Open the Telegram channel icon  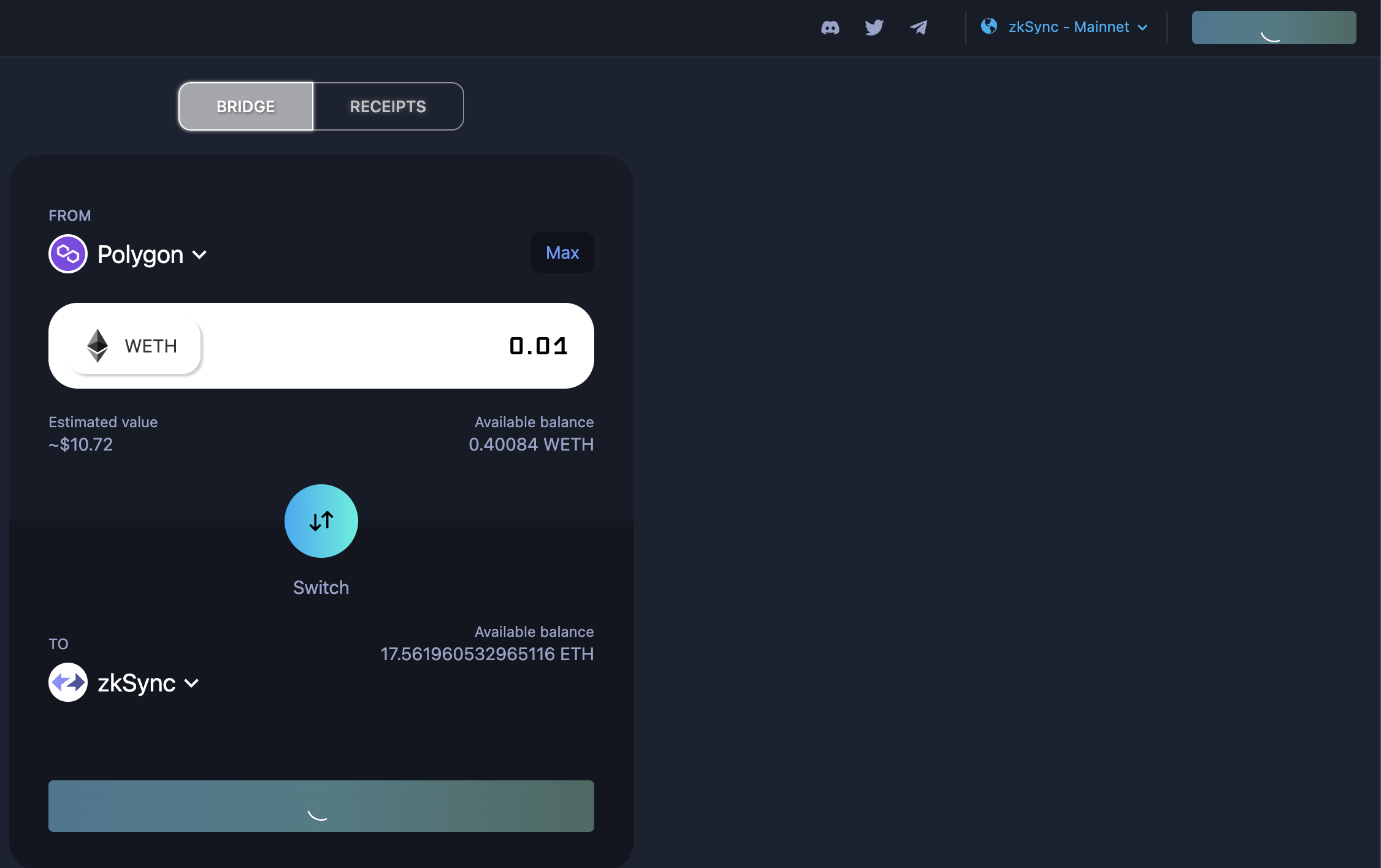(919, 27)
